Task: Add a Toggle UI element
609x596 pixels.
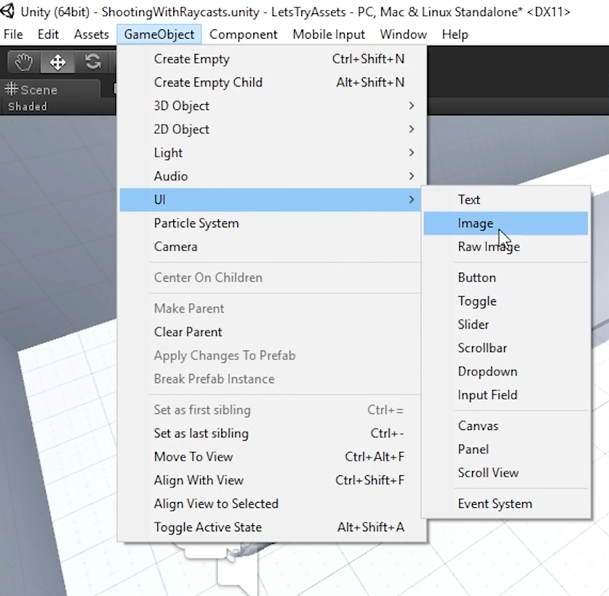Action: point(477,301)
